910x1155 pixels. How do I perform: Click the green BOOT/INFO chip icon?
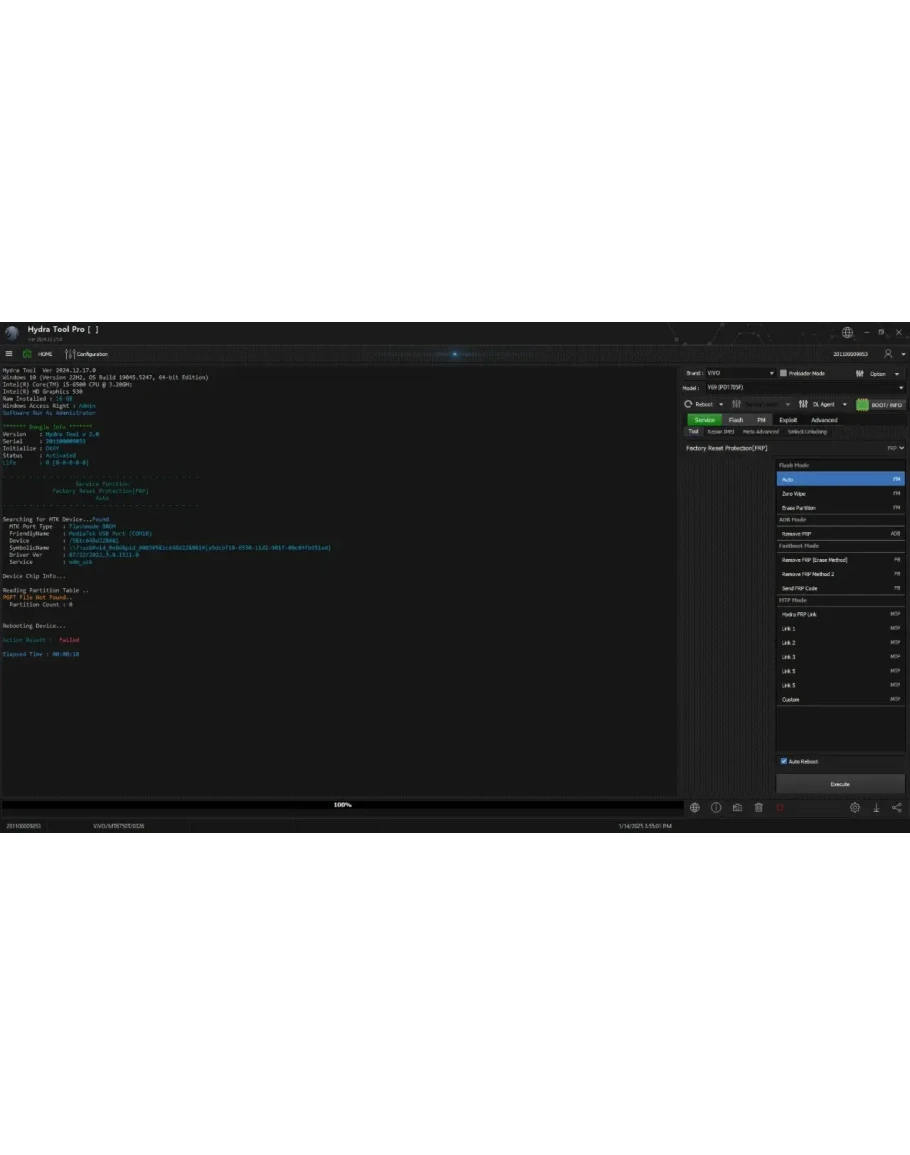(x=862, y=404)
